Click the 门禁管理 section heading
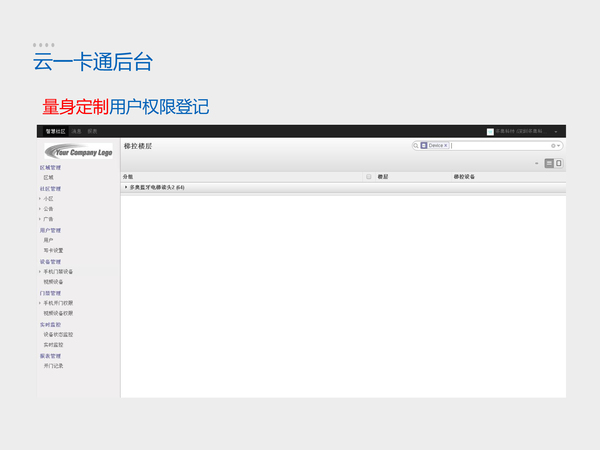Viewport: 600px width, 450px height. click(x=51, y=293)
